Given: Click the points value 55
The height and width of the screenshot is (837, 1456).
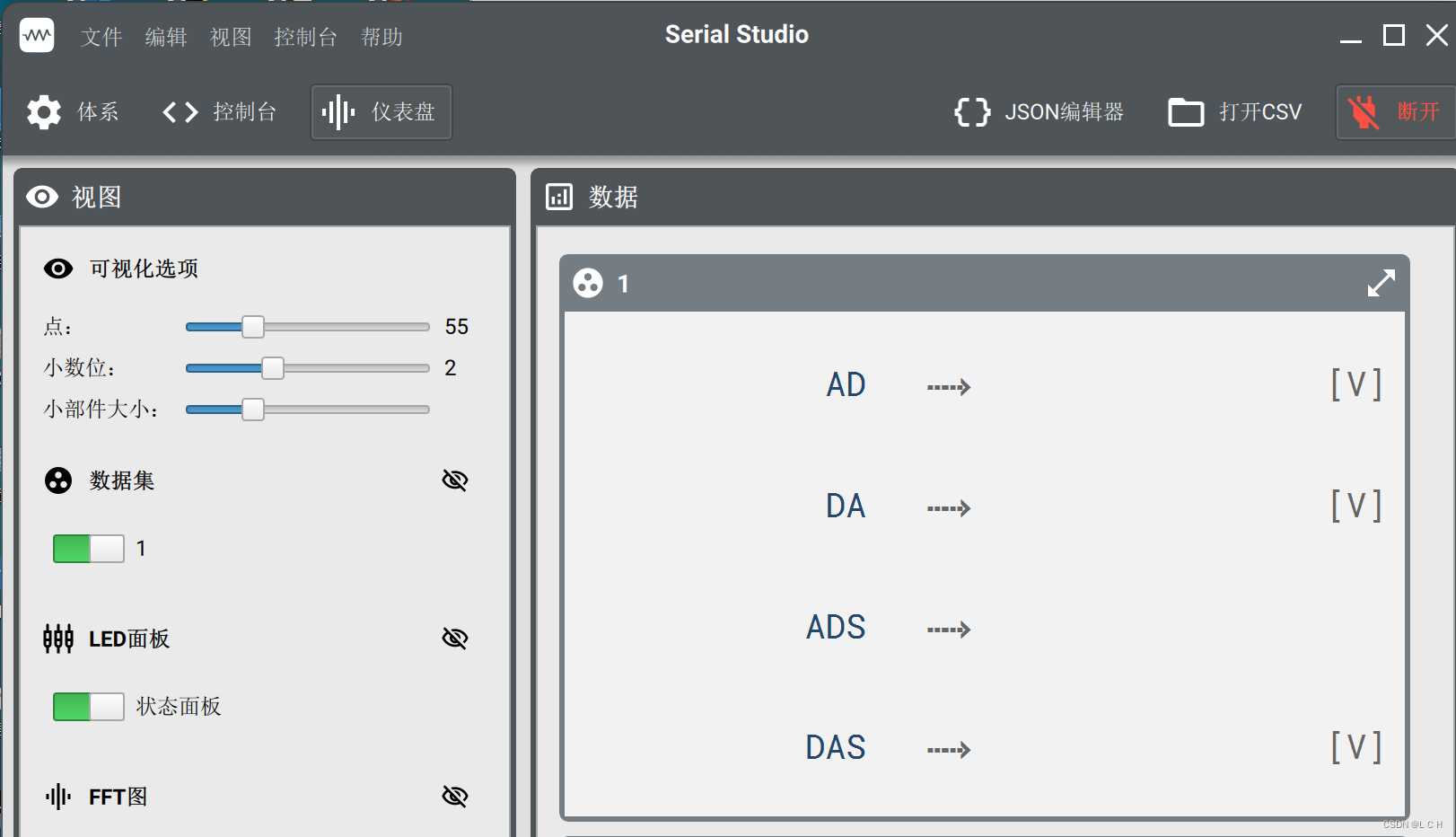Looking at the screenshot, I should coord(457,327).
